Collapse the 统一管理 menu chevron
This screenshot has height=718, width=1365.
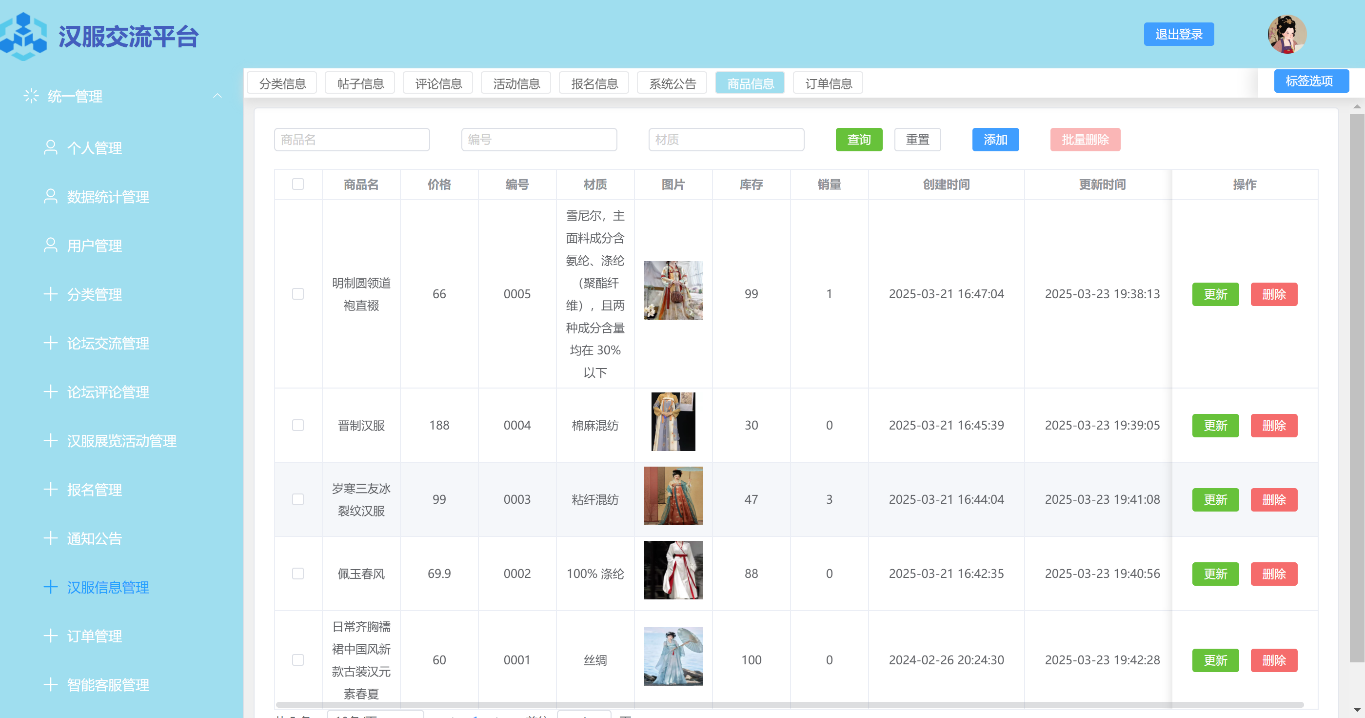[x=217, y=96]
